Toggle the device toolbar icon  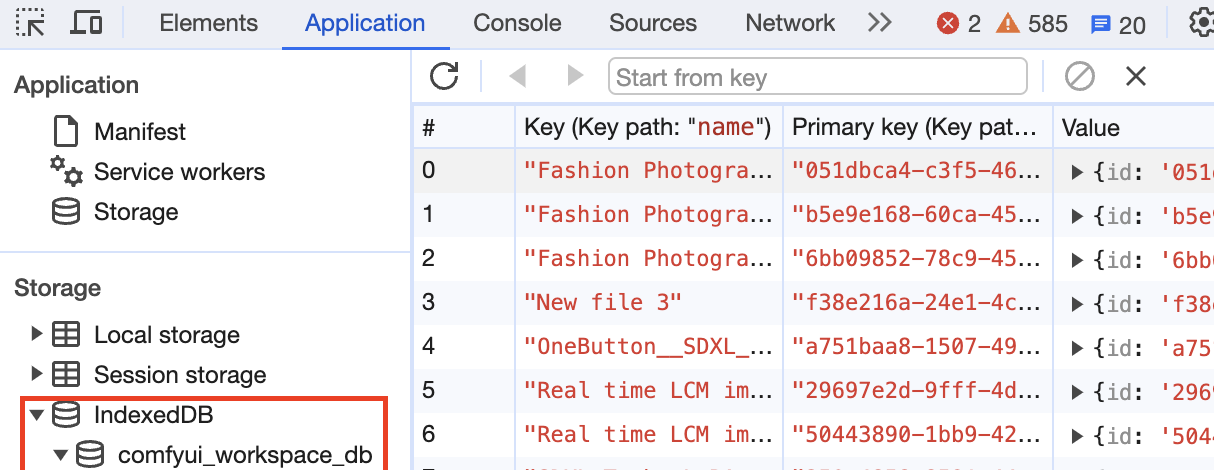[88, 23]
